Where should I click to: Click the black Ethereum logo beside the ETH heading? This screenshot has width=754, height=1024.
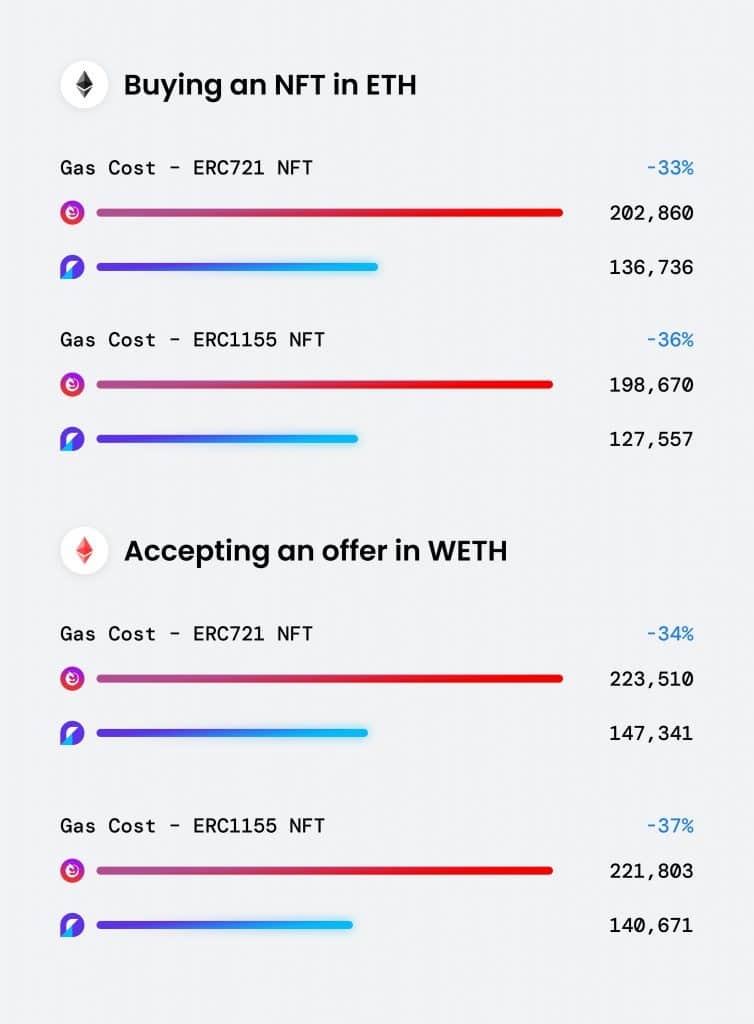(84, 85)
